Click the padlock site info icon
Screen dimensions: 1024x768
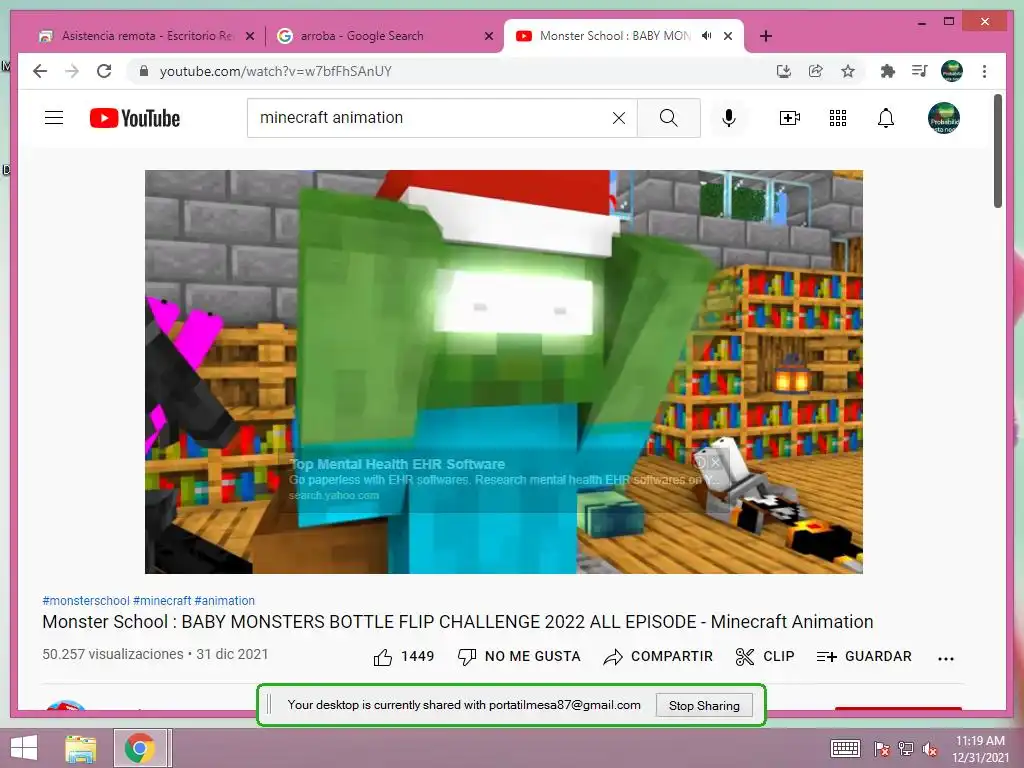click(x=144, y=71)
